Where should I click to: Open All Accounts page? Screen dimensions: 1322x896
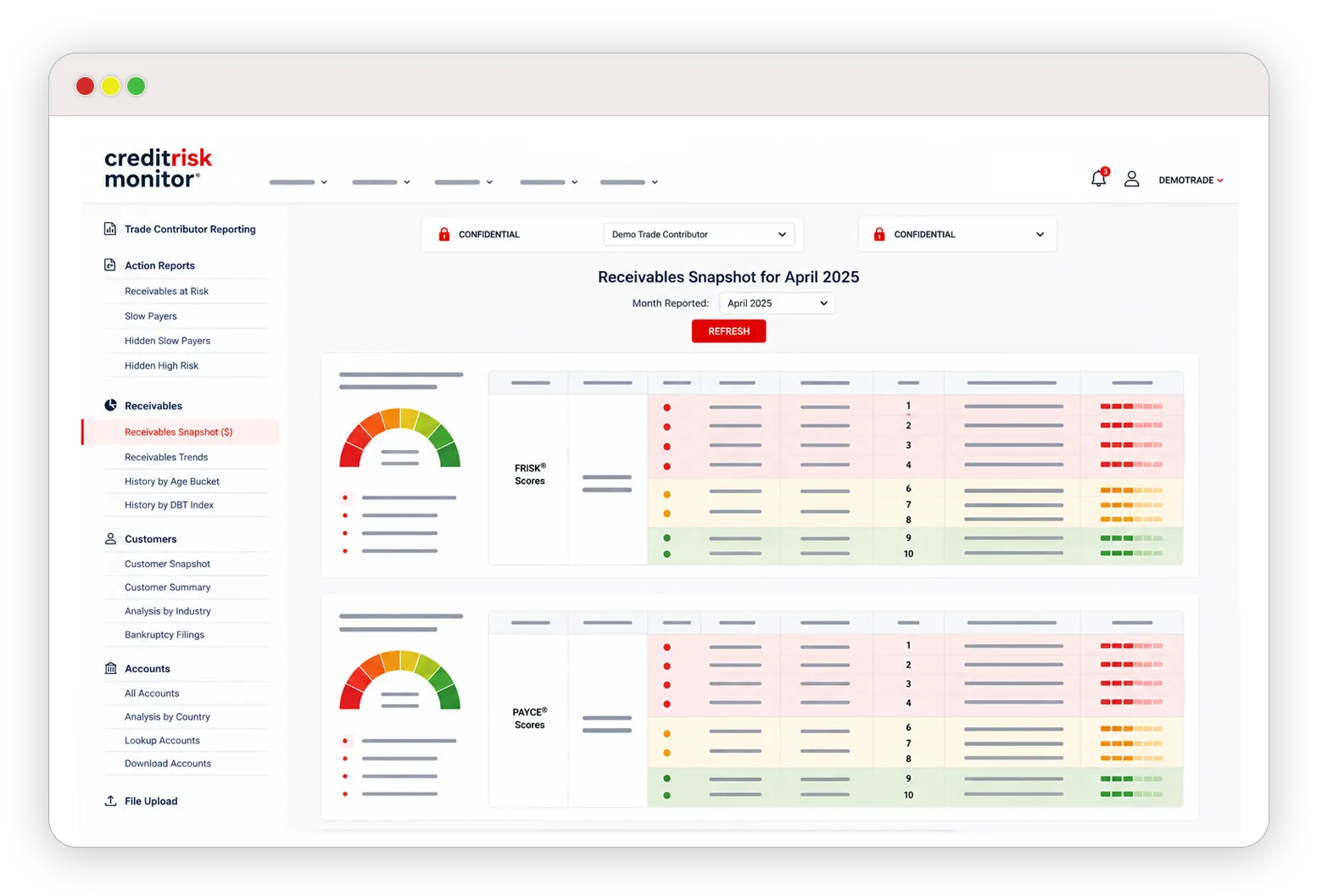[152, 693]
